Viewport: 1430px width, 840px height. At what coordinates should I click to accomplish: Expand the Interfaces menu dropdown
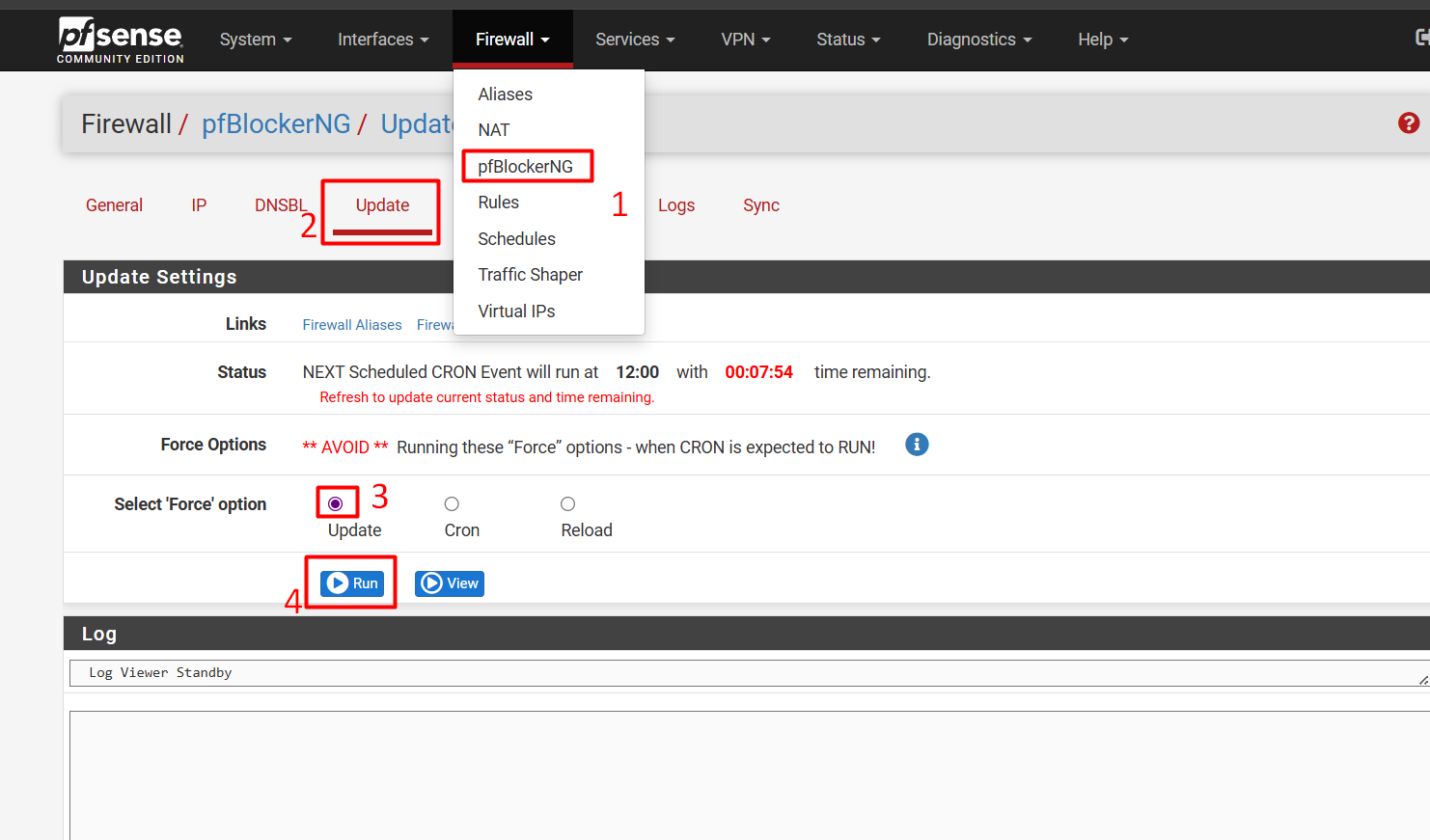(383, 40)
